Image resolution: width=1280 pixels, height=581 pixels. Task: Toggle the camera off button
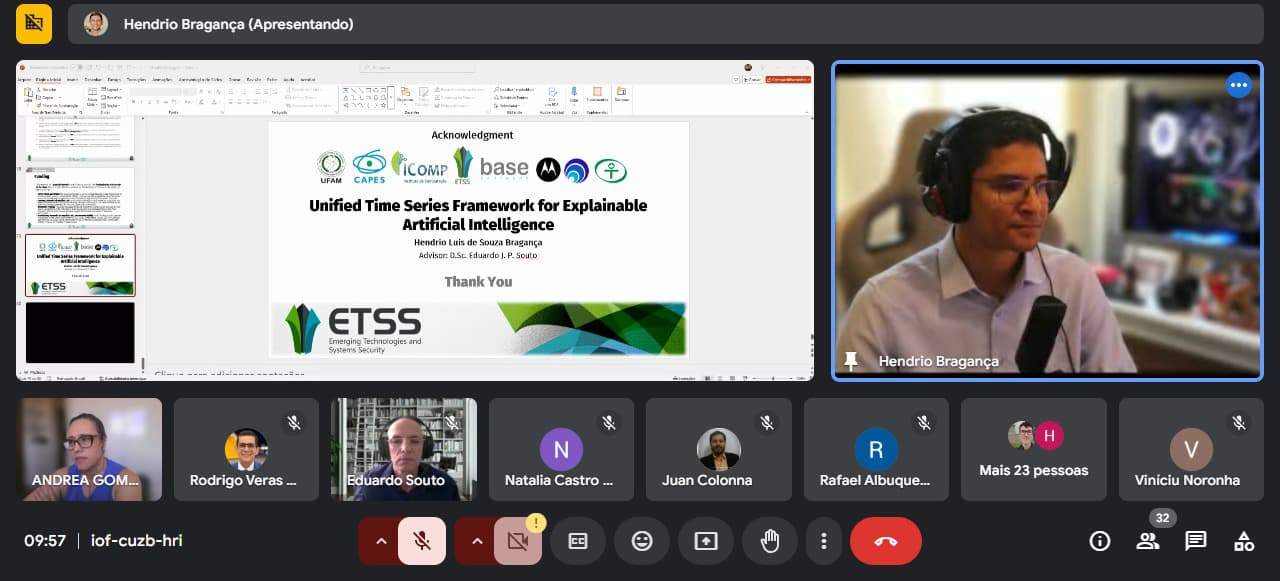(517, 541)
